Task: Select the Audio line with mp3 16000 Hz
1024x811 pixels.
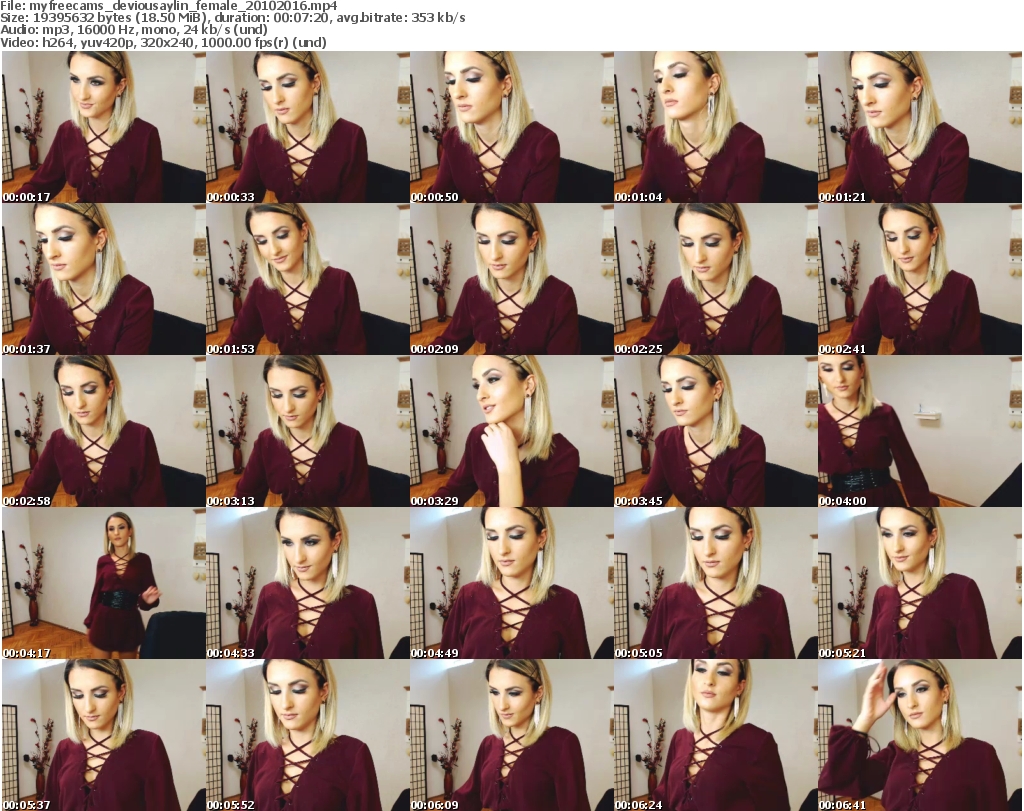Action: [134, 30]
